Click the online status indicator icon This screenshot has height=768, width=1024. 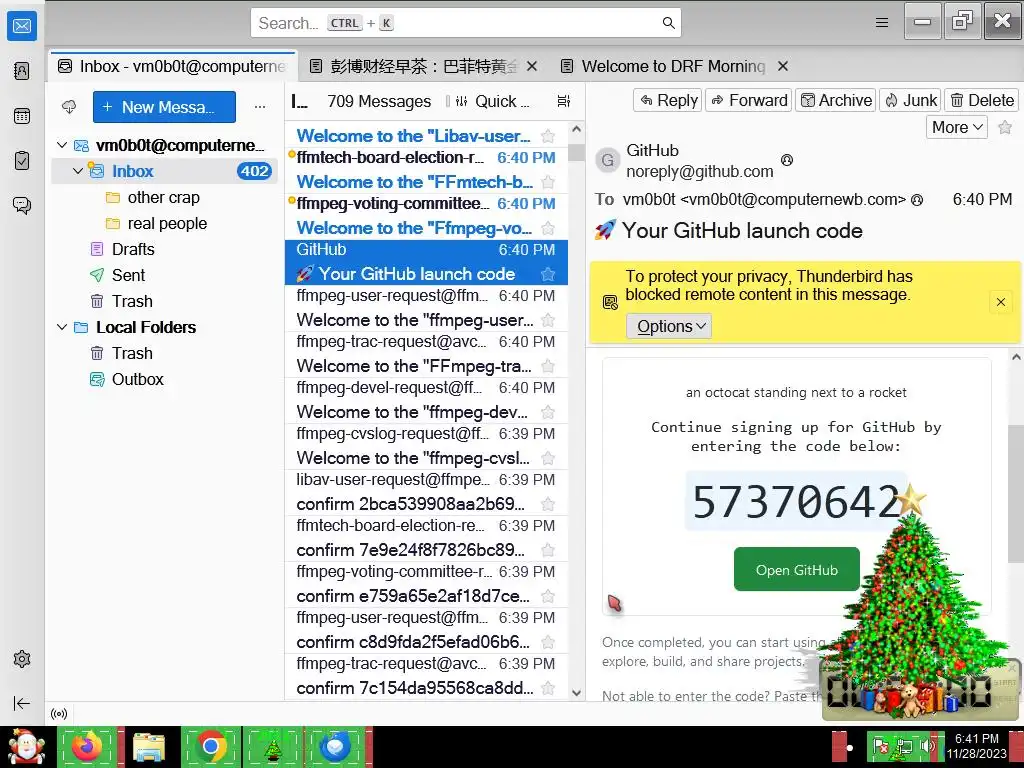point(59,714)
